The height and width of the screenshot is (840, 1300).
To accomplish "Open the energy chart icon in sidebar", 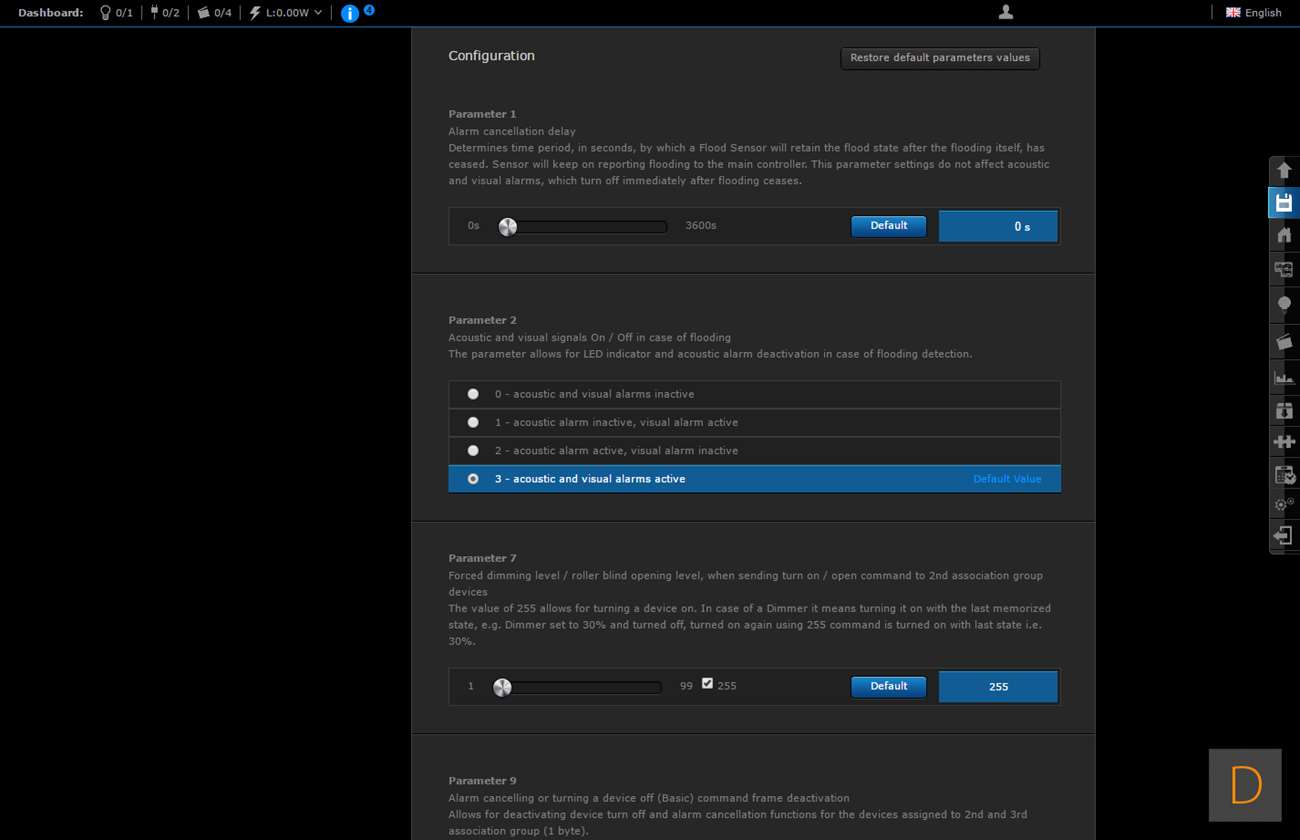I will tap(1284, 378).
